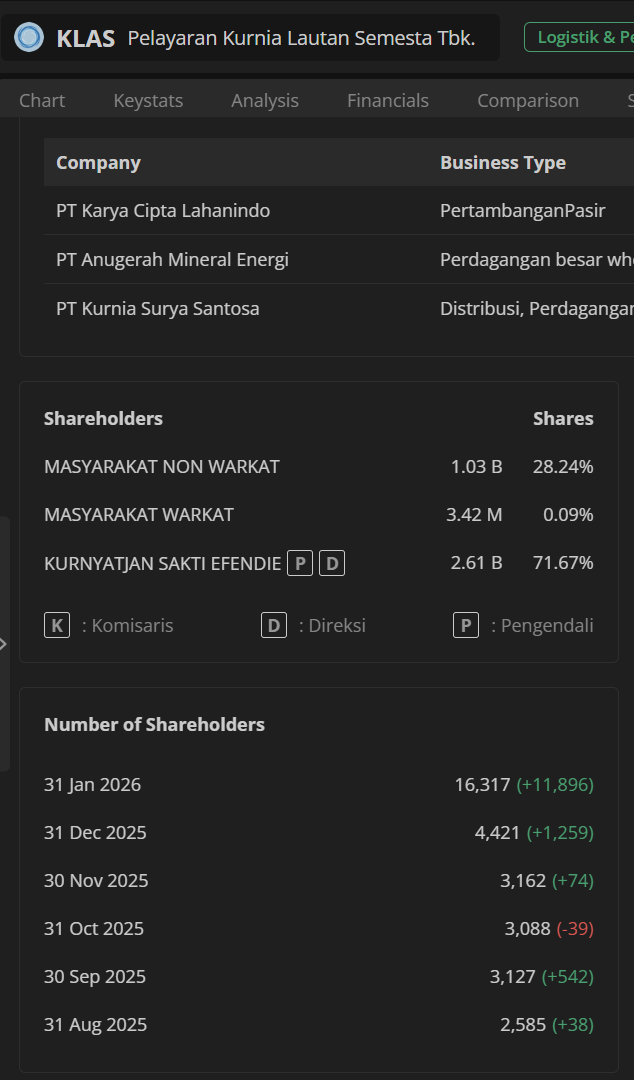Select the MASYARAKAT NON WARKAT shareholder row

[161, 466]
